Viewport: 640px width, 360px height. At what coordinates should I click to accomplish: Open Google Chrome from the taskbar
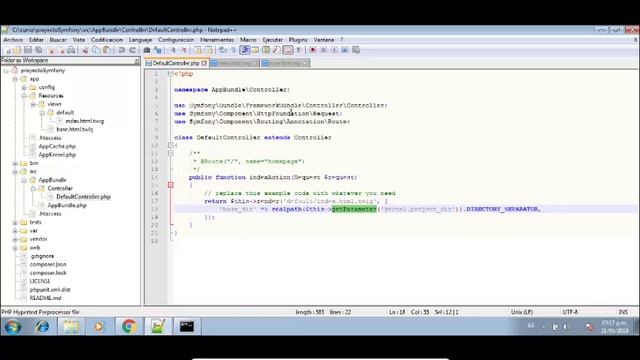click(129, 327)
